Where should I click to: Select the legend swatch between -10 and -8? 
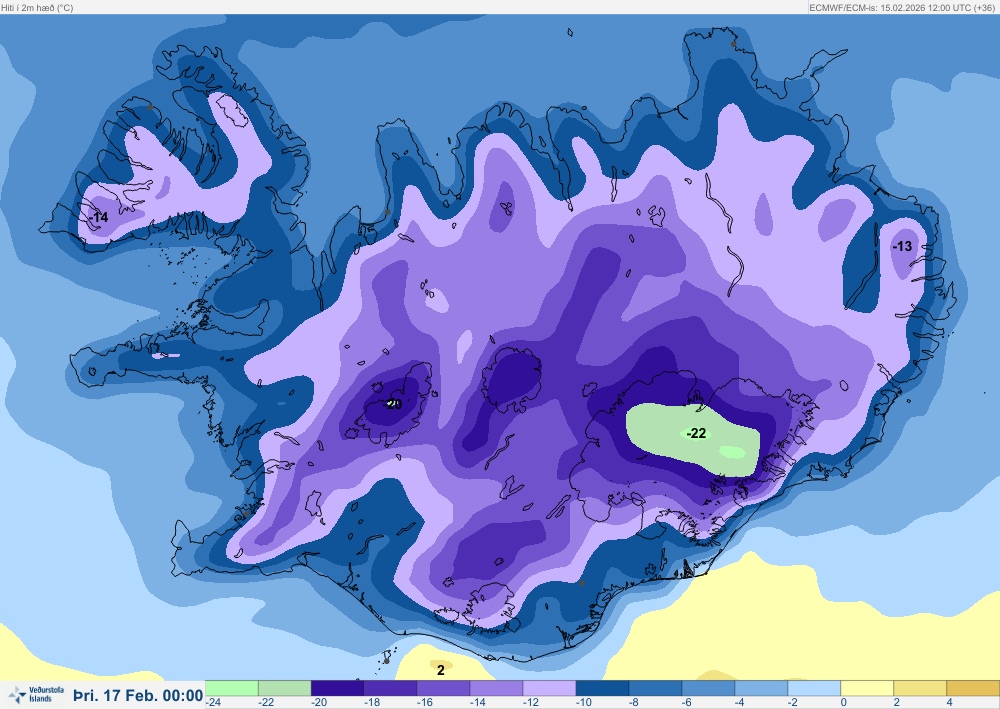coord(602,688)
